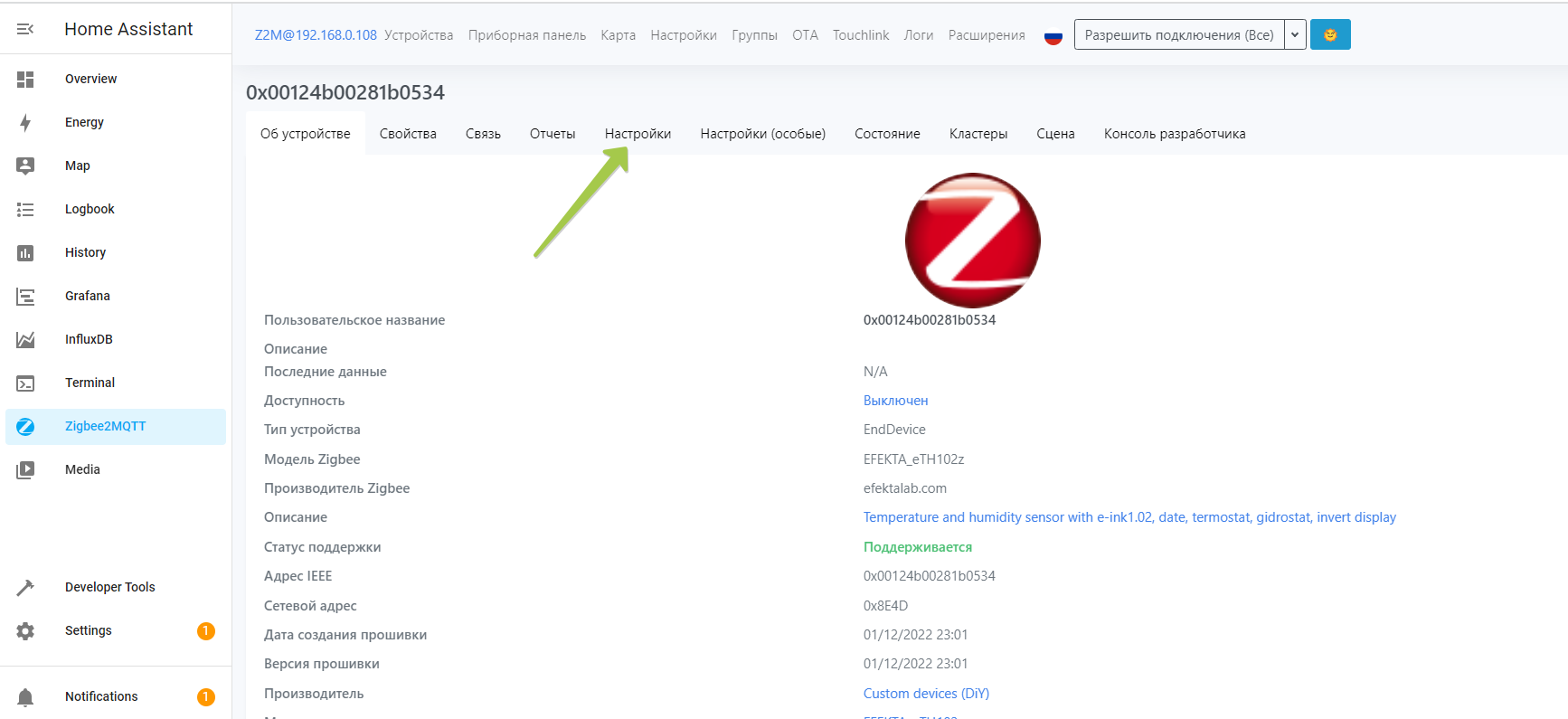Select the Об устройстве tab
Screen dimensions: 1568x719
(x=306, y=134)
